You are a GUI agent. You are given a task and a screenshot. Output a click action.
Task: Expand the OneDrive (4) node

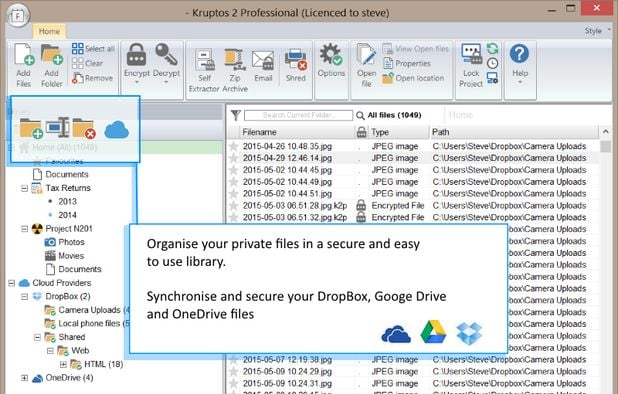(24, 378)
